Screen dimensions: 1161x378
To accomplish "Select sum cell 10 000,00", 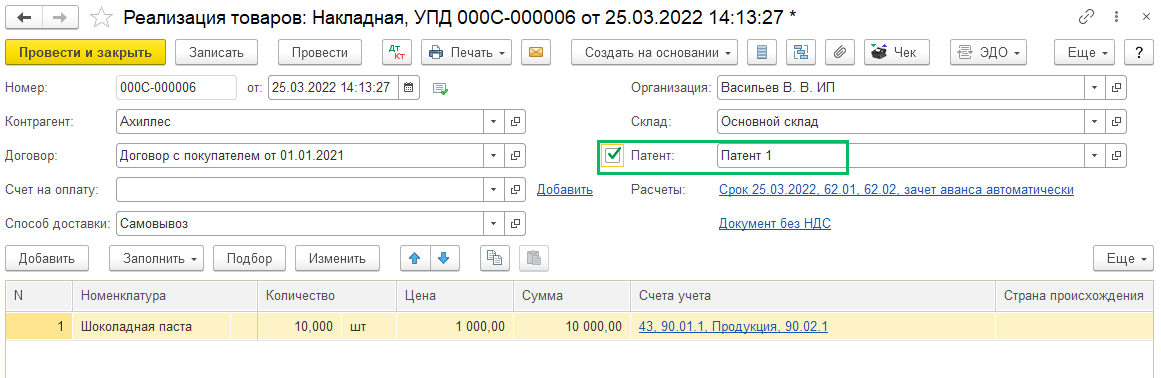I will tap(571, 326).
